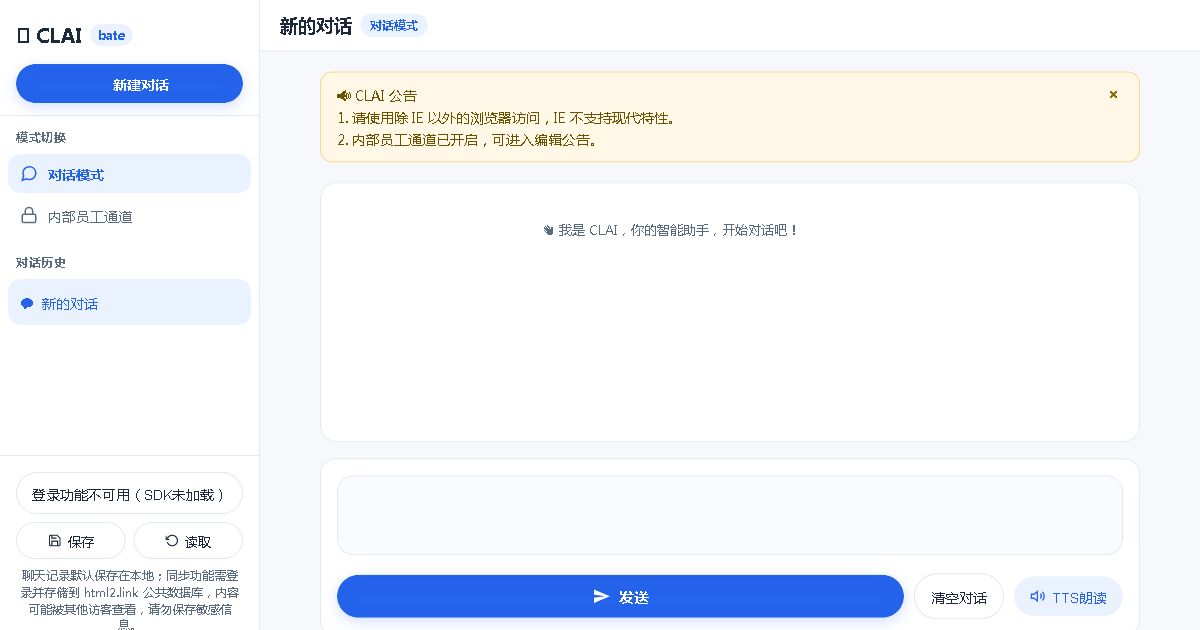Send the message with 发送
The width and height of the screenshot is (1200, 630).
click(620, 596)
